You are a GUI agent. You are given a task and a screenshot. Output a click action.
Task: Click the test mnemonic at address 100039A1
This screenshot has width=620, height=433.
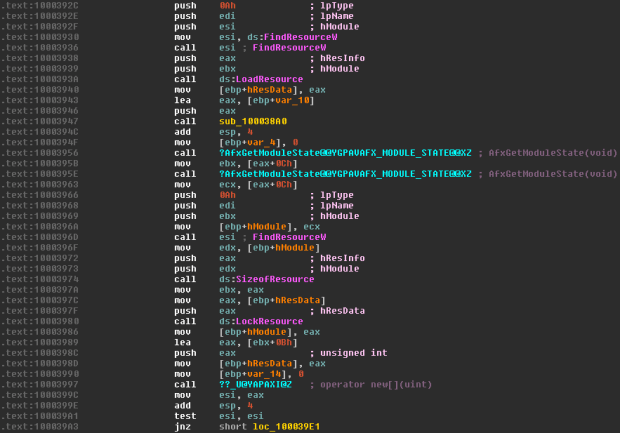tap(185, 415)
